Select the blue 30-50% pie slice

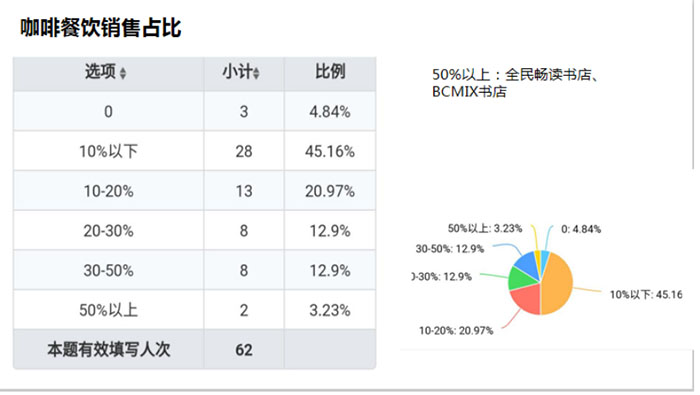coord(528,264)
